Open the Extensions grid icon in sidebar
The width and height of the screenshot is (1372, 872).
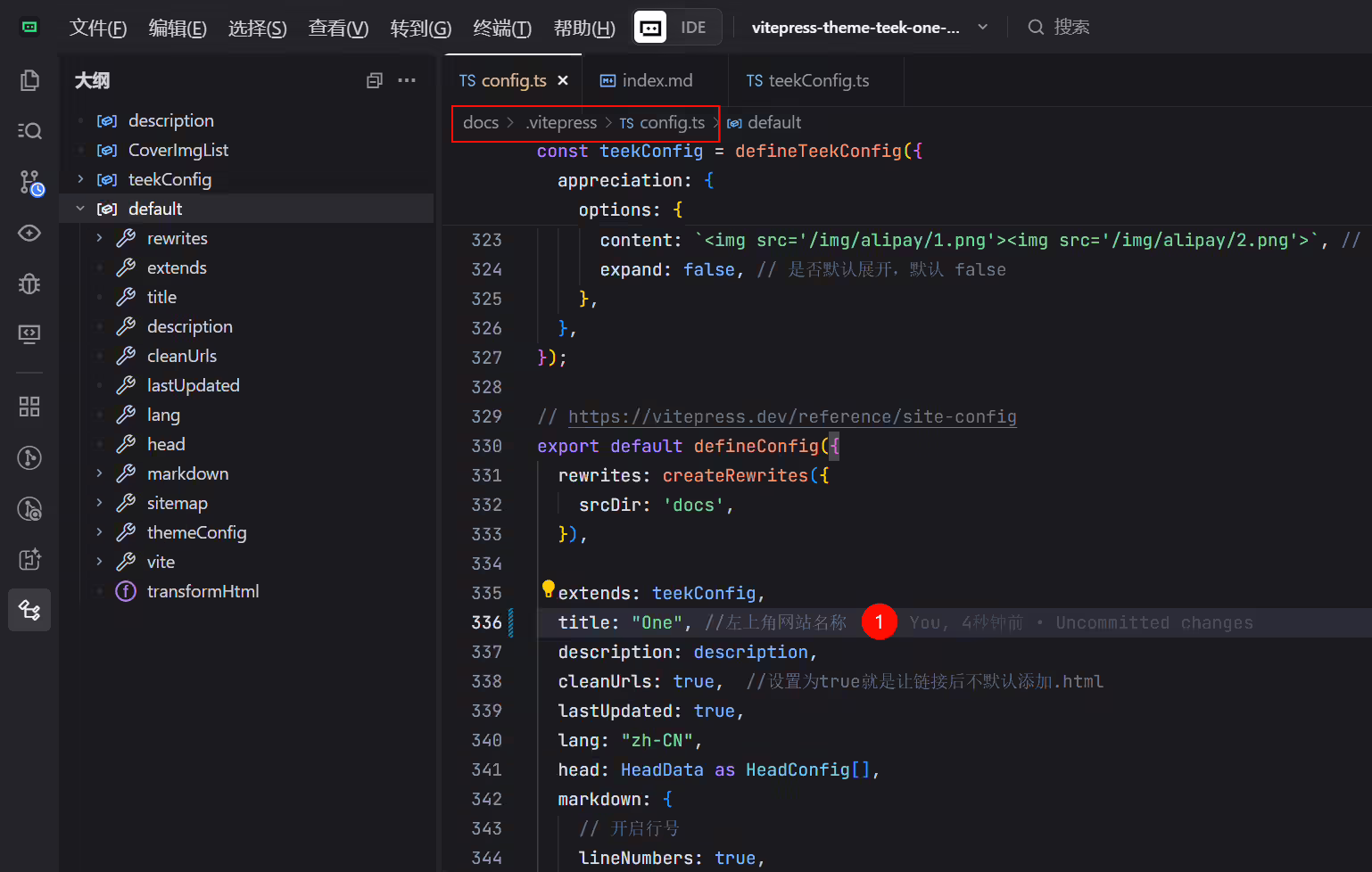pyautogui.click(x=29, y=407)
